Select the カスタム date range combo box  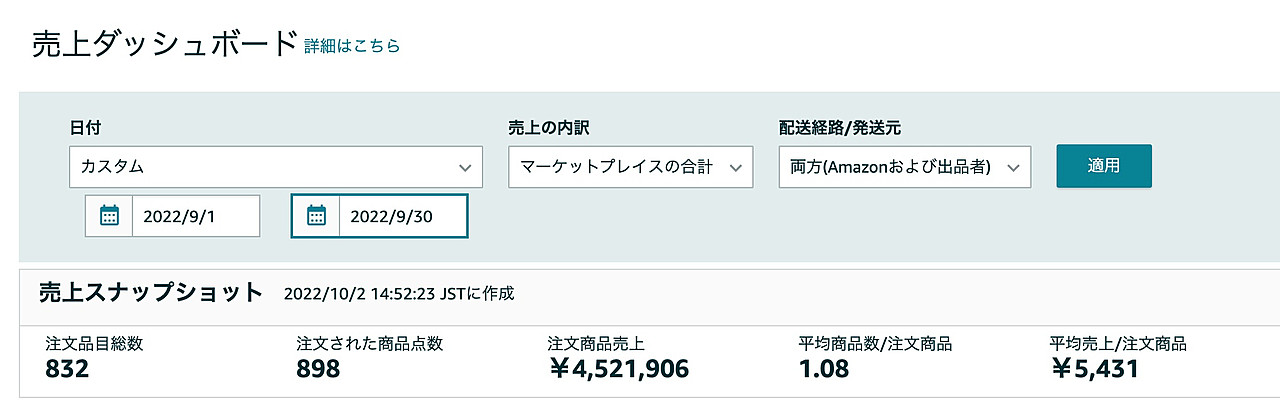(276, 167)
